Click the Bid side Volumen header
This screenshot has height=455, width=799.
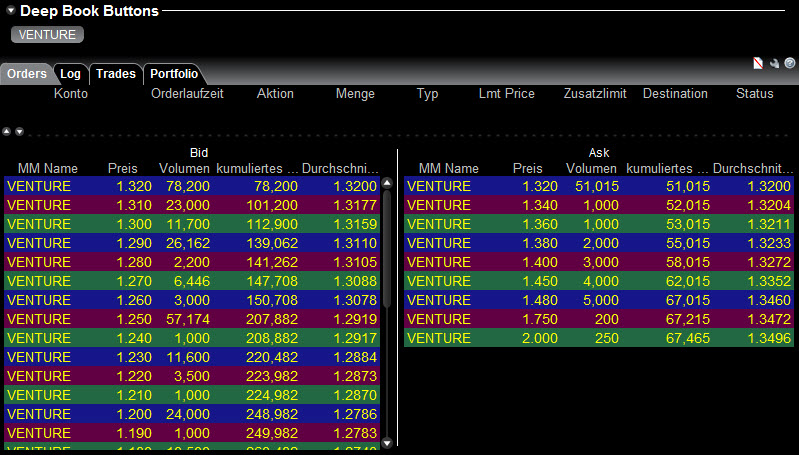click(184, 169)
